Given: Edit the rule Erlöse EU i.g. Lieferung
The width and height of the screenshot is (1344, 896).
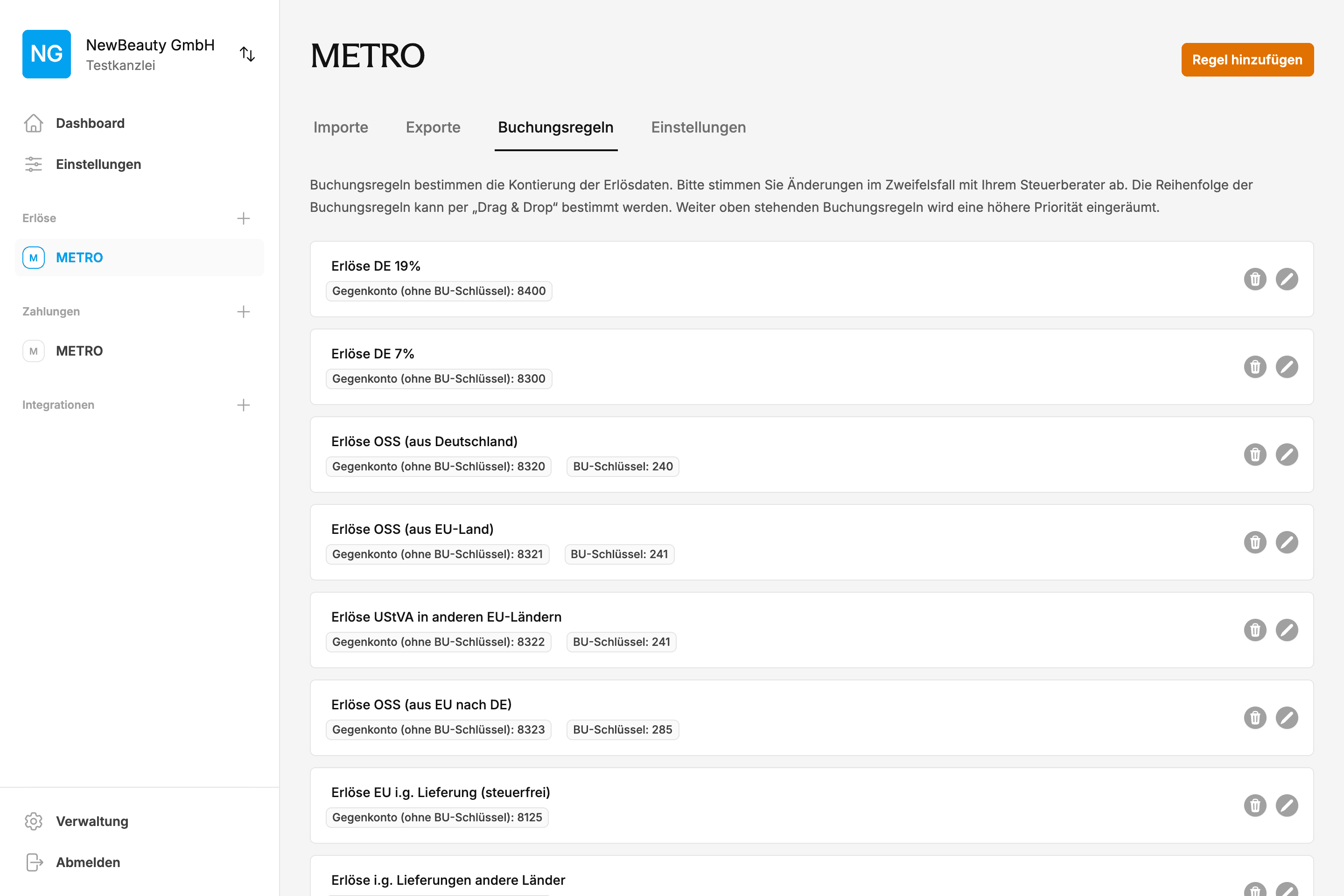Looking at the screenshot, I should [1287, 805].
